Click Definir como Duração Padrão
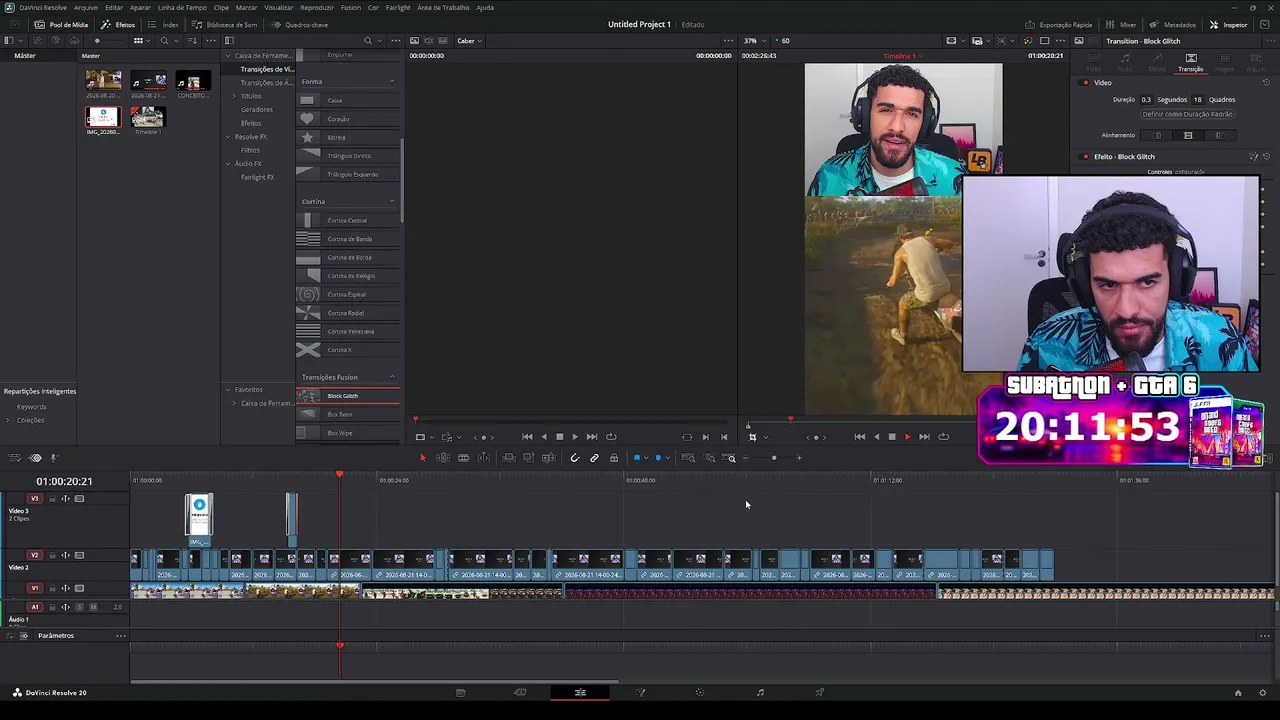Viewport: 1280px width, 720px height. pyautogui.click(x=1186, y=114)
